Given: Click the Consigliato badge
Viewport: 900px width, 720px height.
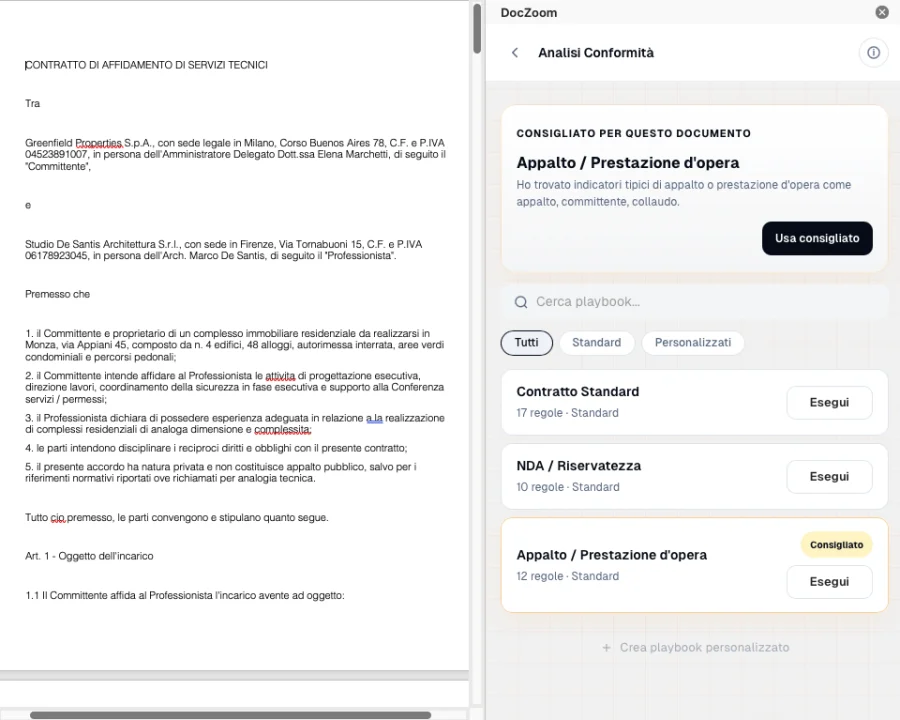Looking at the screenshot, I should click(x=836, y=545).
